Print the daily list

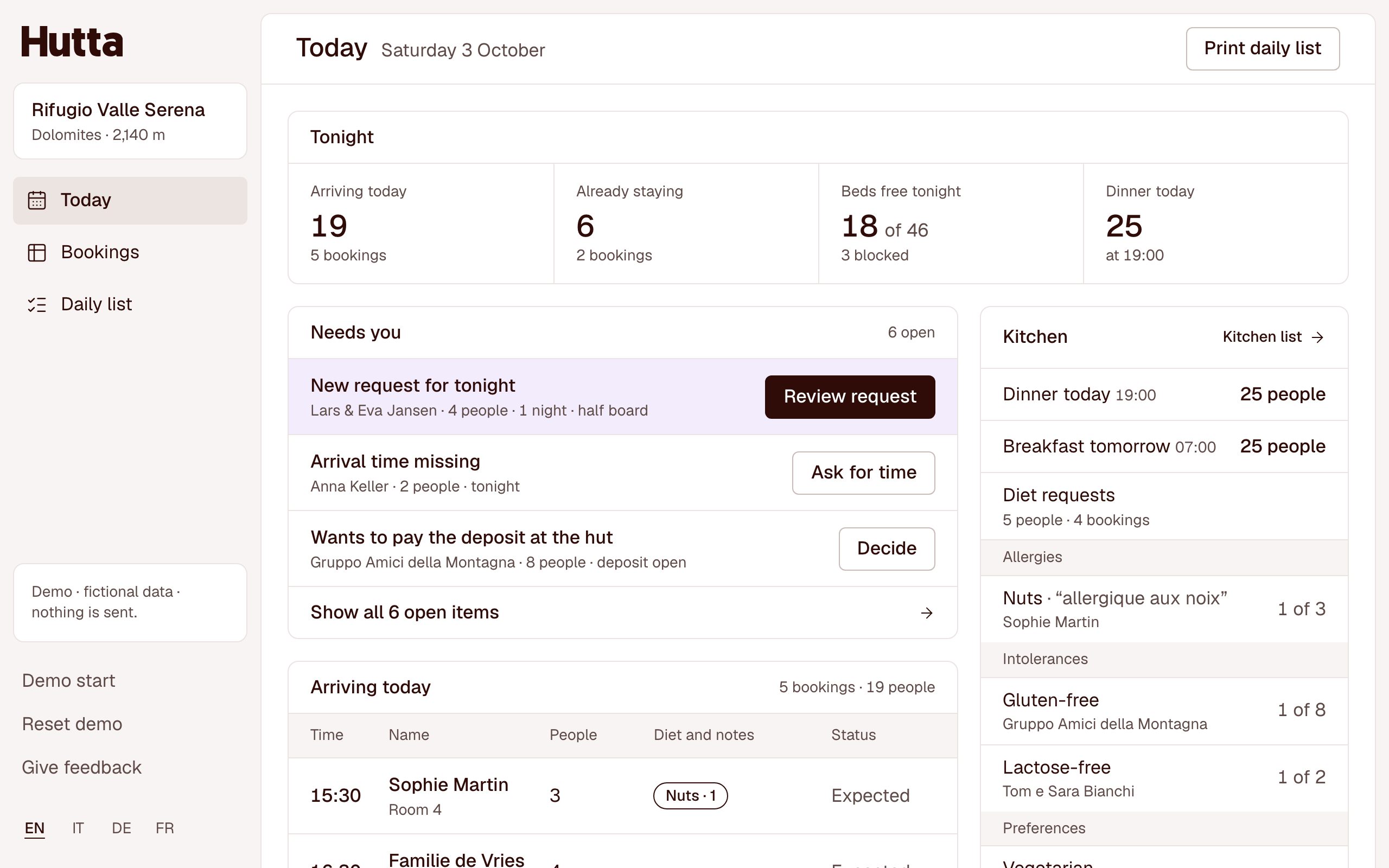(x=1263, y=49)
